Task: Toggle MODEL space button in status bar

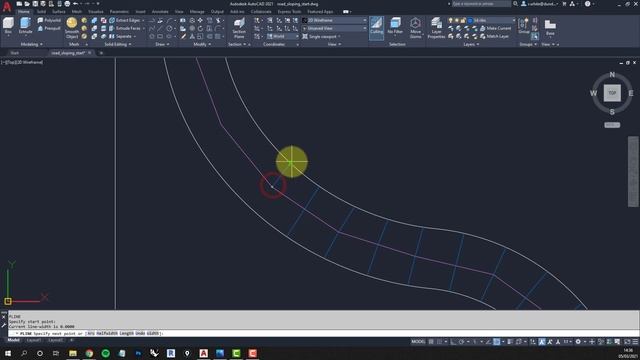Action: click(418, 342)
